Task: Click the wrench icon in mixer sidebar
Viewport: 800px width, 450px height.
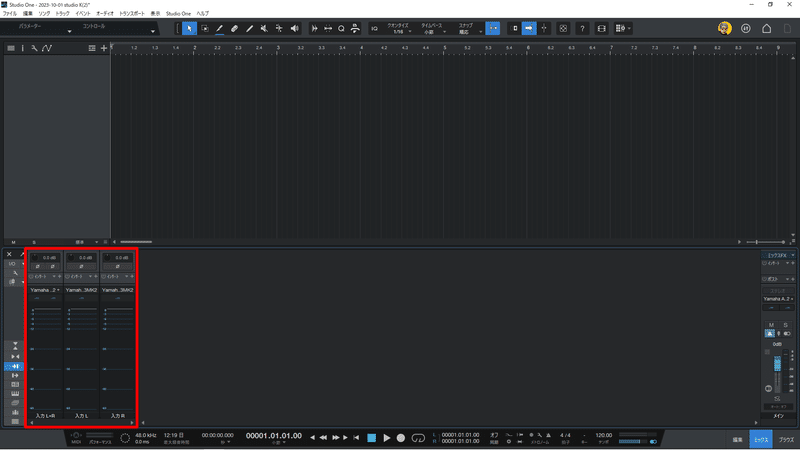Action: [15, 273]
